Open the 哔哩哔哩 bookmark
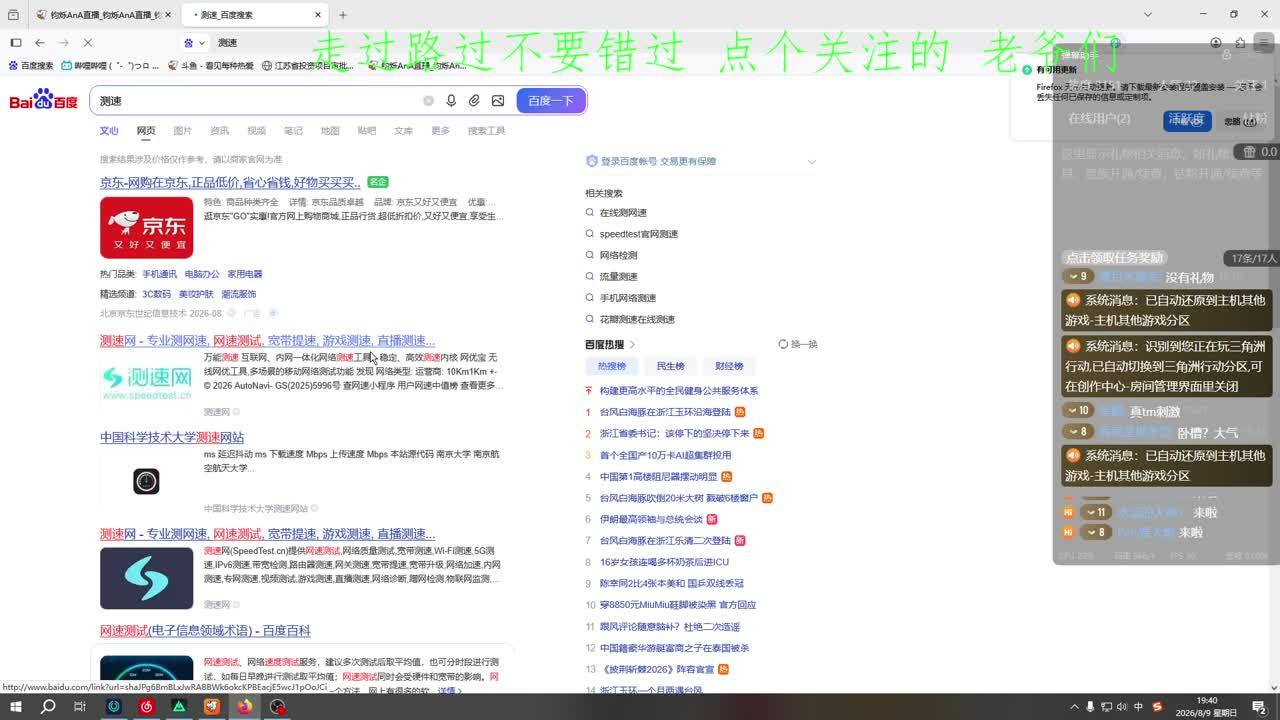 click(x=111, y=66)
